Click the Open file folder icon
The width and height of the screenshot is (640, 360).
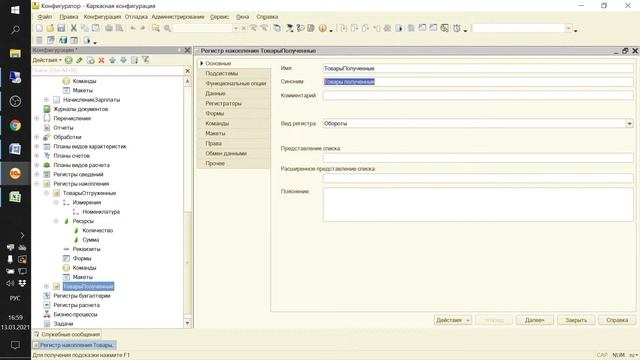click(x=50, y=28)
